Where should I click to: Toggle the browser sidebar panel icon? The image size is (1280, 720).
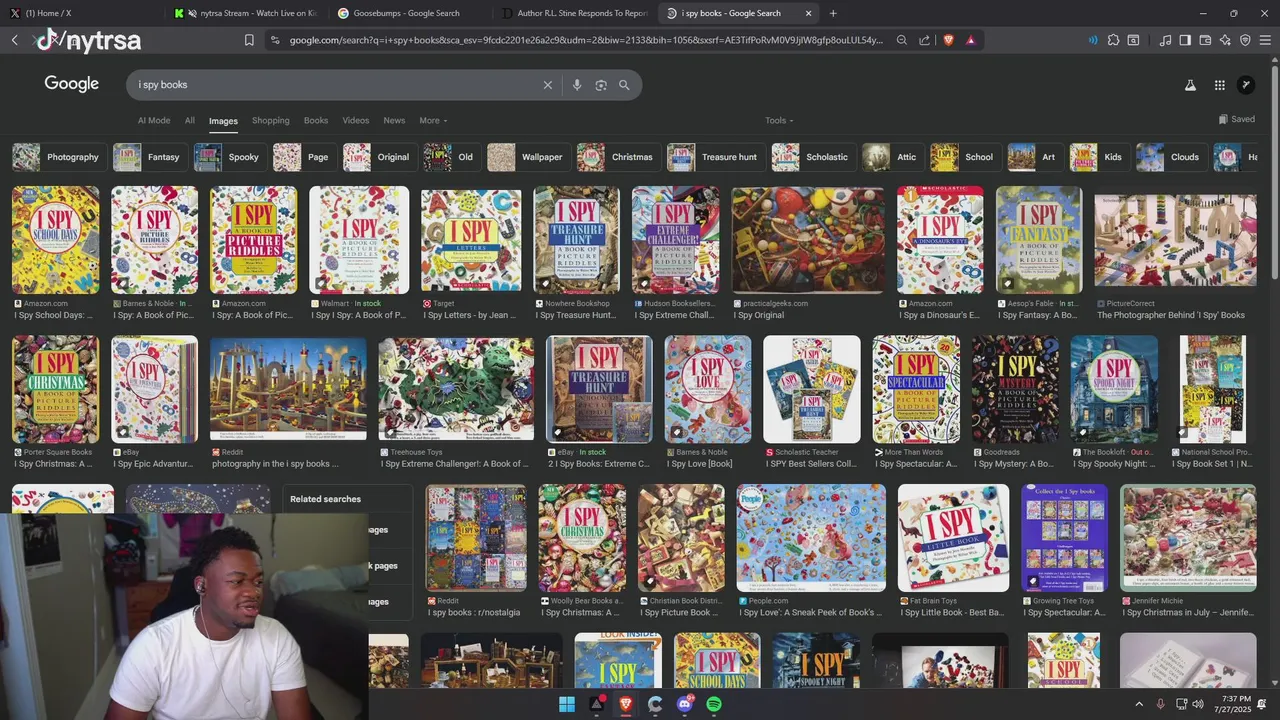point(1185,40)
